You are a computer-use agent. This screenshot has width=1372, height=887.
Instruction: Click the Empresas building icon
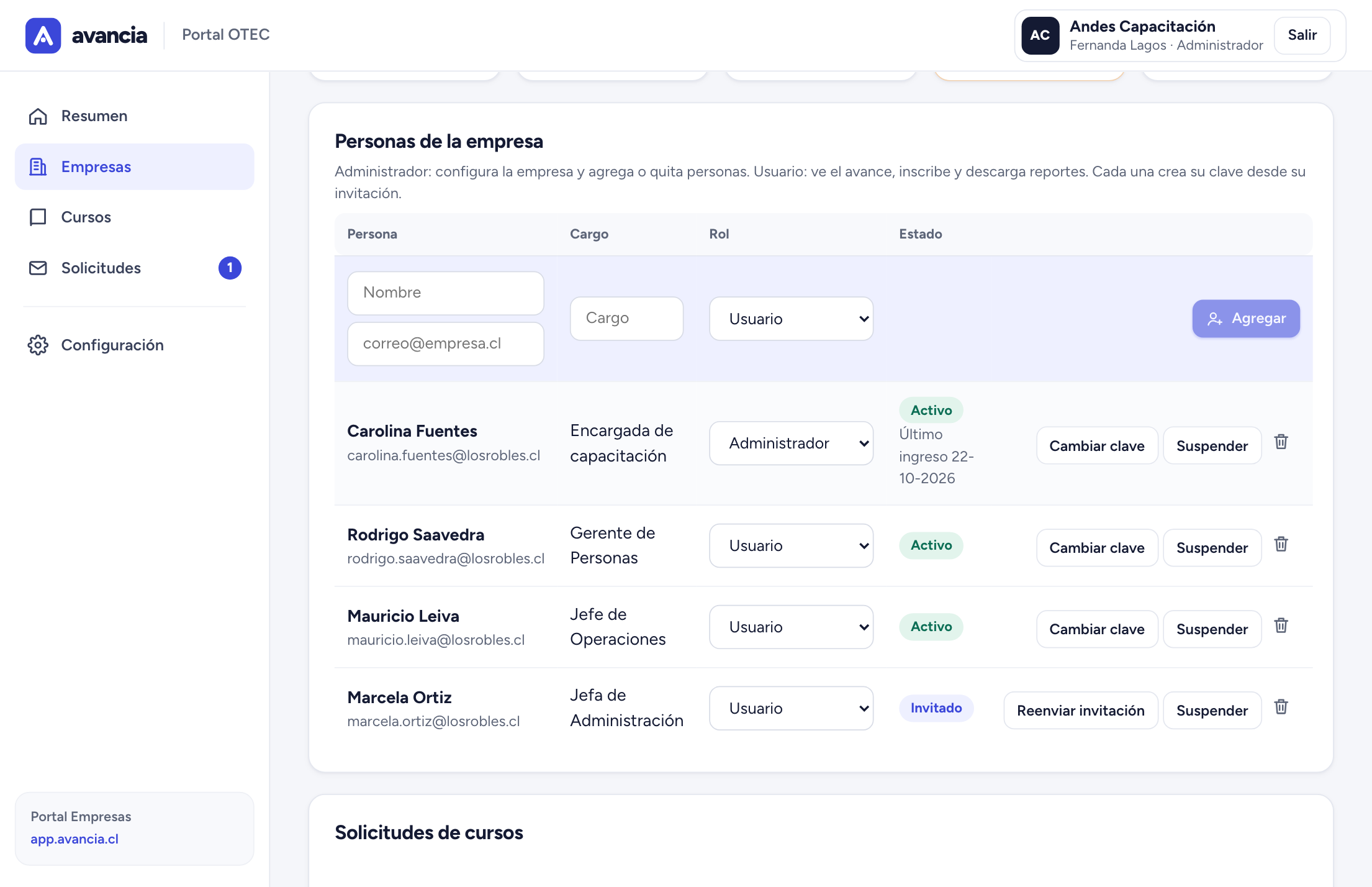pyautogui.click(x=38, y=166)
